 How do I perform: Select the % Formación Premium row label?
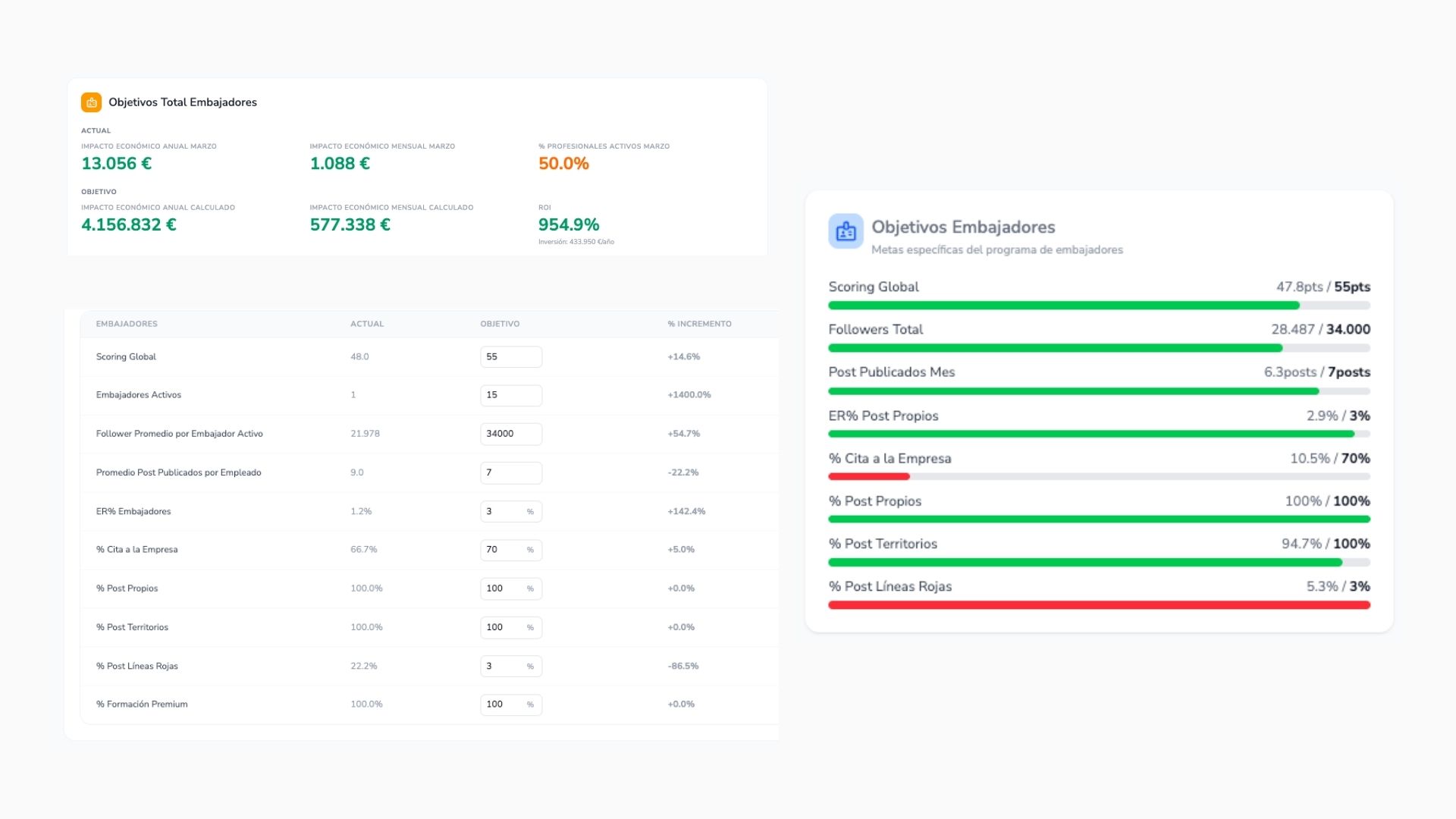(x=142, y=704)
